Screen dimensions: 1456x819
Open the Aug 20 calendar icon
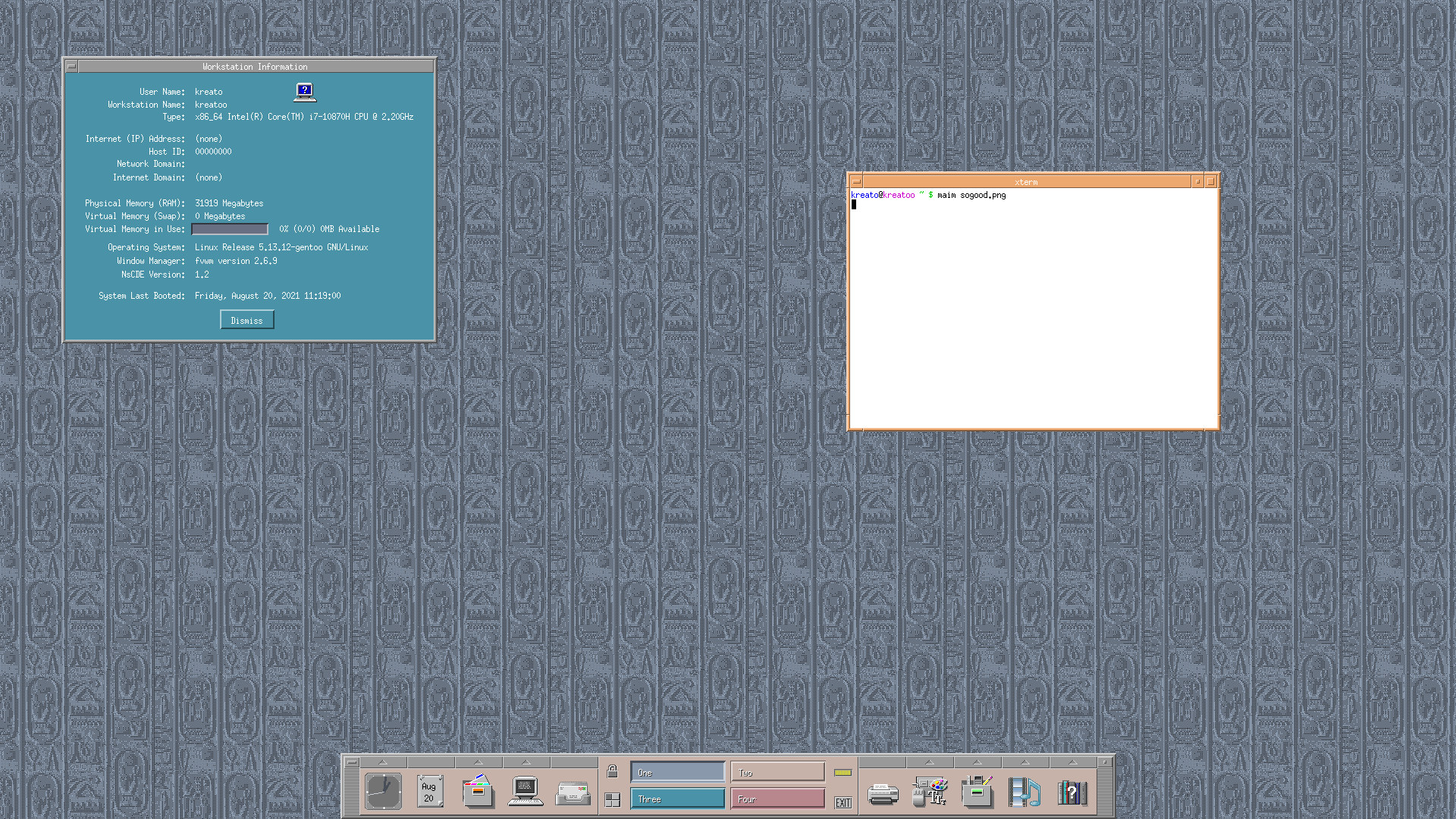(x=429, y=792)
